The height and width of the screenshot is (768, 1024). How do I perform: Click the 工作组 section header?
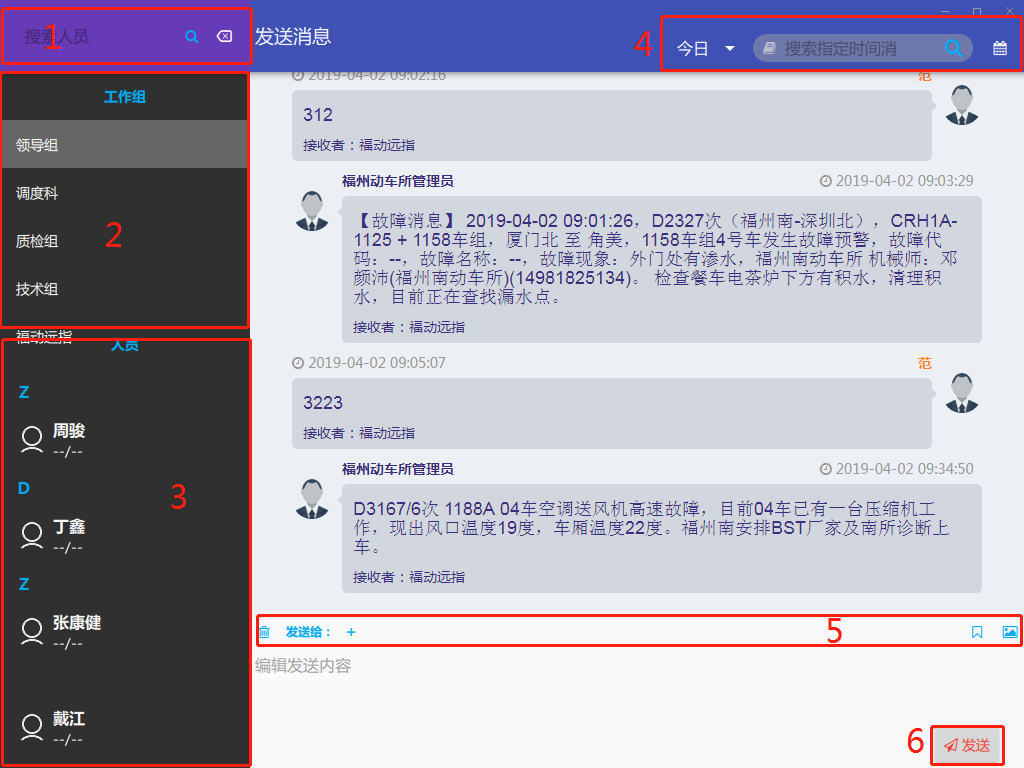coord(125,97)
